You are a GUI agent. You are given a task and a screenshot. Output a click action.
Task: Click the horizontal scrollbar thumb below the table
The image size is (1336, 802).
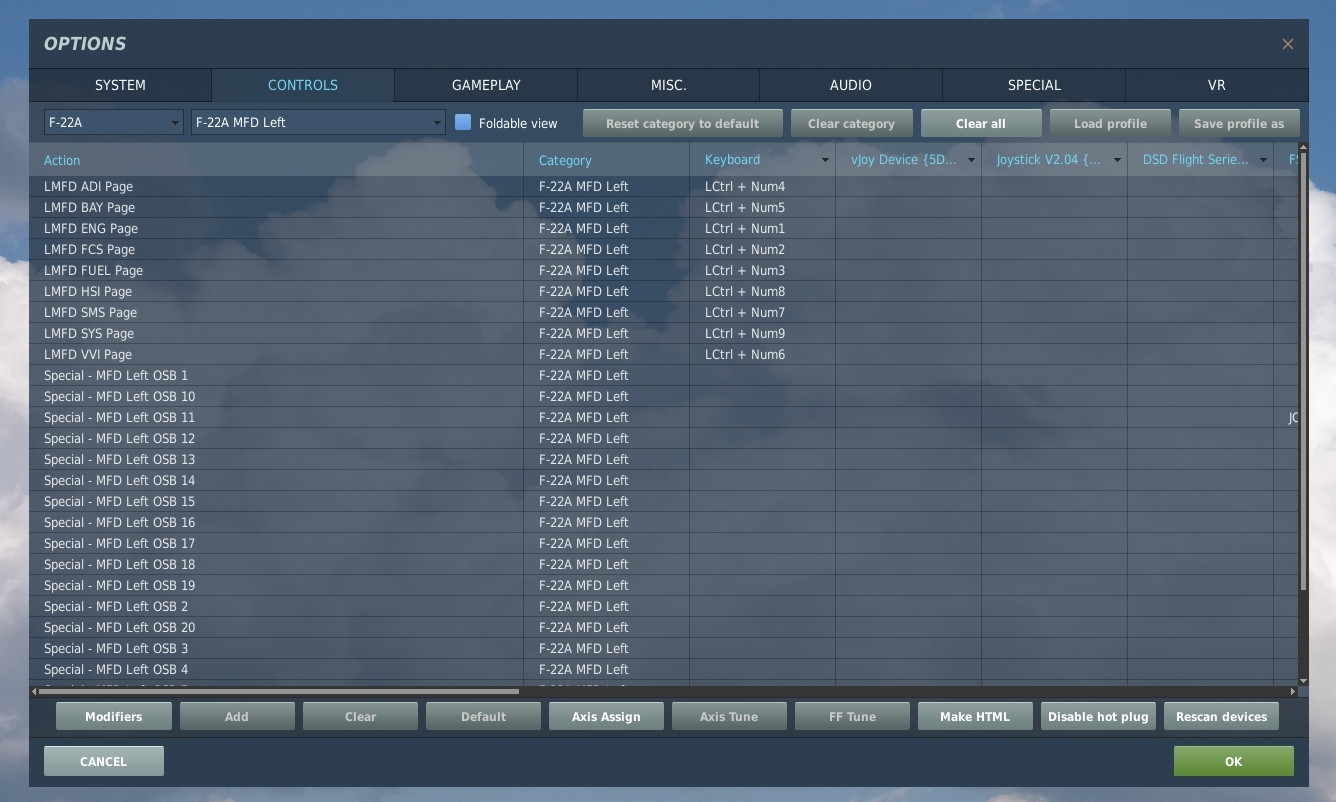tap(279, 691)
